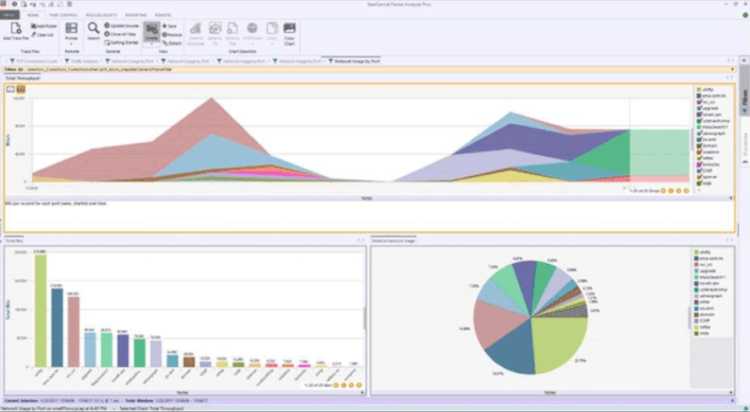
Task: Select the Network Usage by Port view tab
Action: pos(354,61)
